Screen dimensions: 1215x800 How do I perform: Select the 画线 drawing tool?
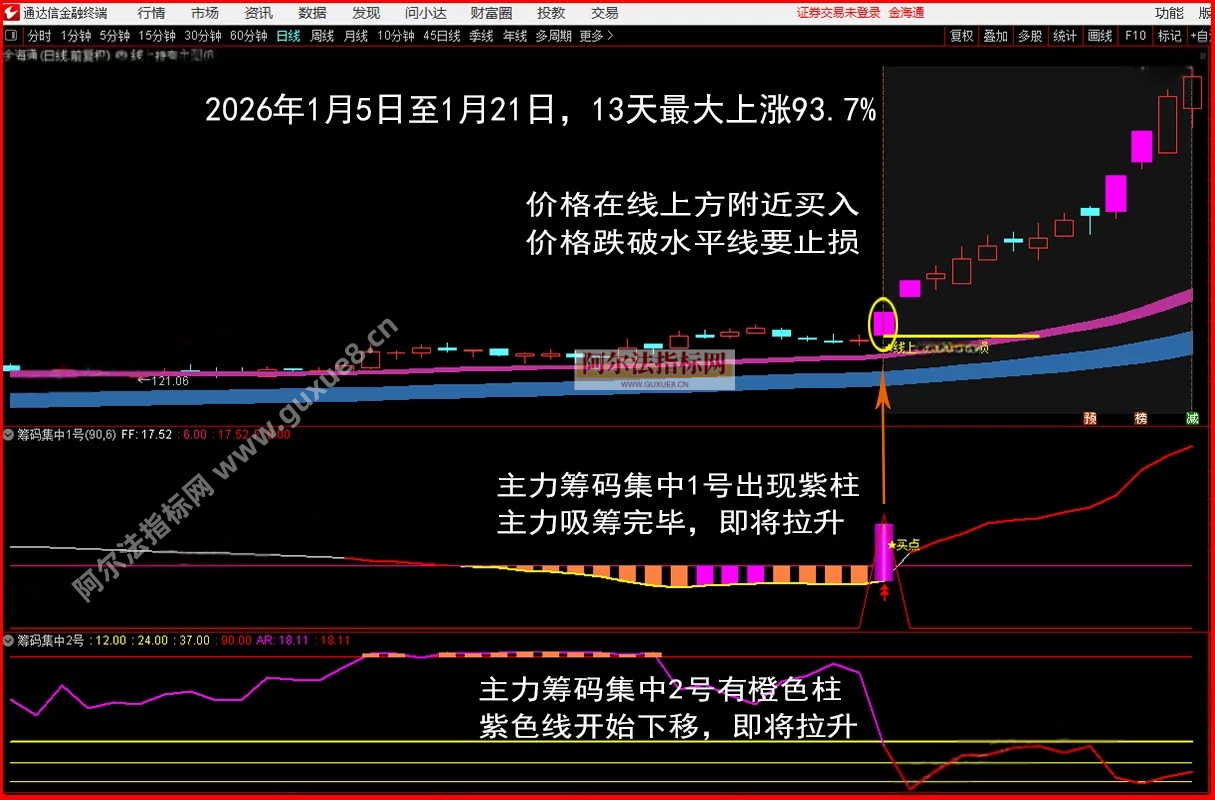click(1100, 35)
